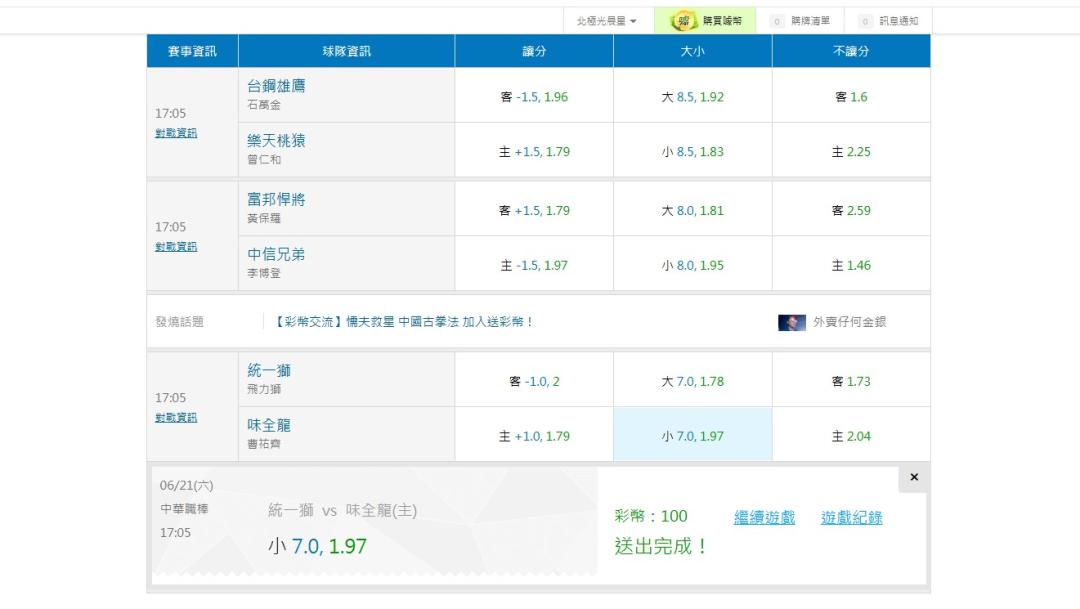Open 對戰資訊 for 統一獅 vs 味全龍
The image size is (1080, 609).
[176, 417]
